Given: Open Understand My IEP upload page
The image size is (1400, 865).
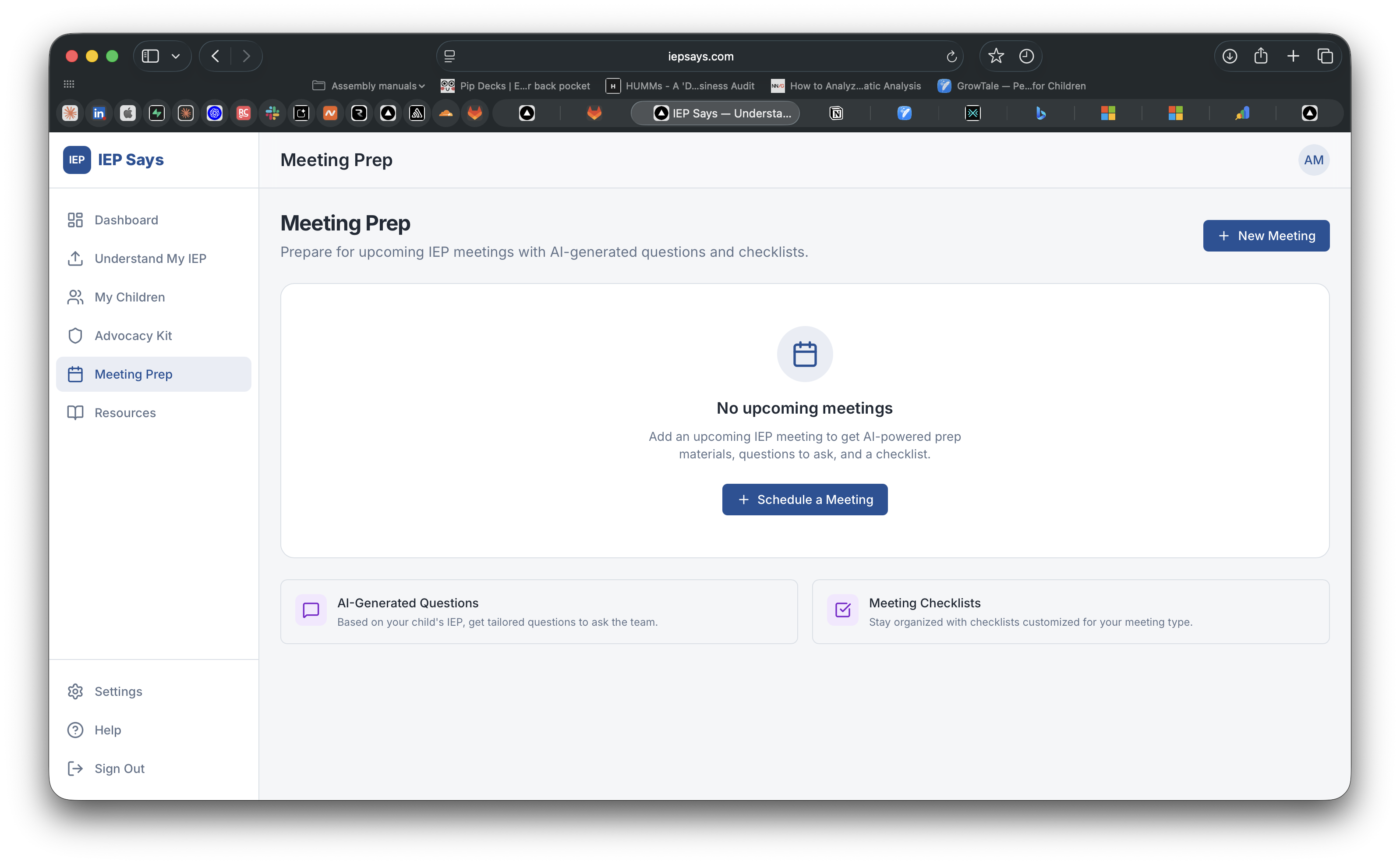Looking at the screenshot, I should point(150,259).
